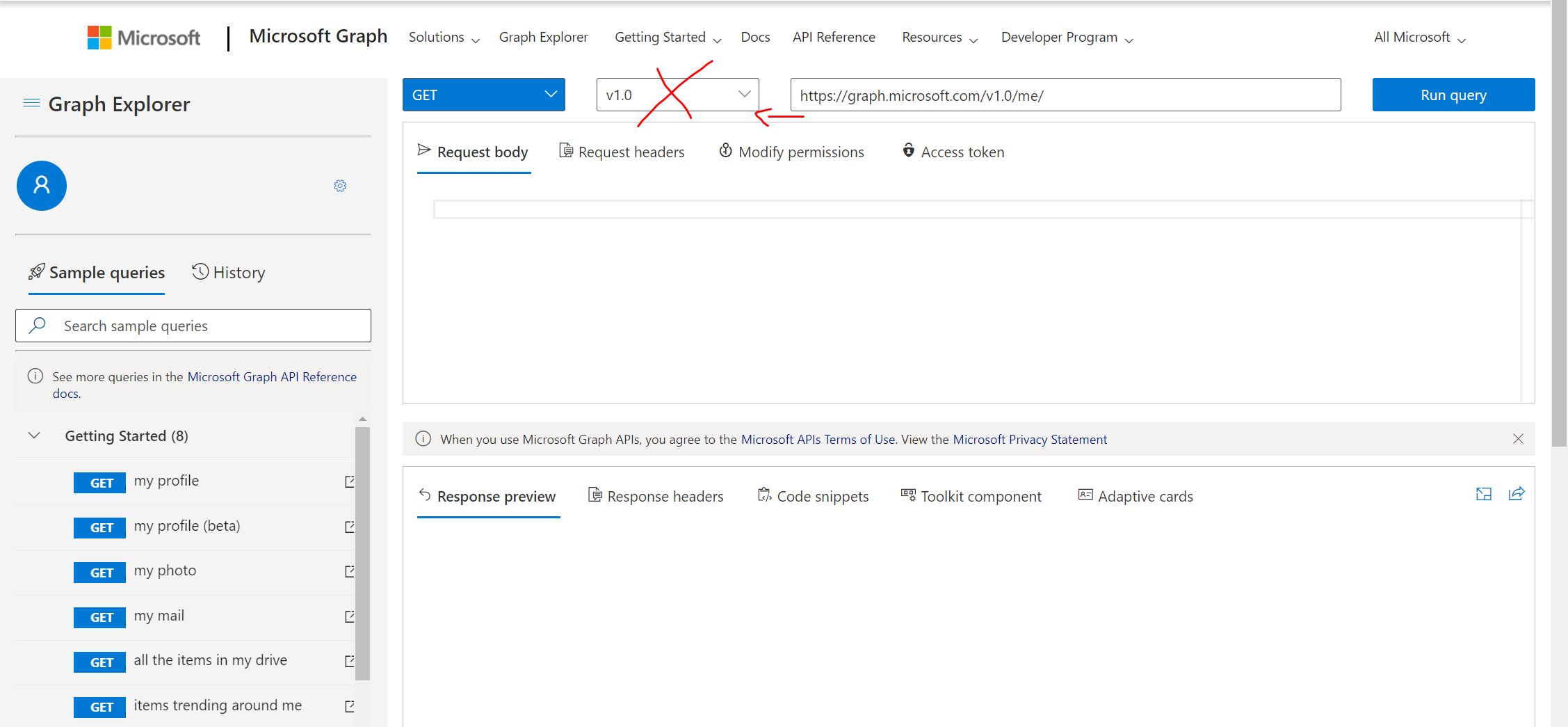Screen dimensions: 1568x727
Task: Click the share query icon above response area
Action: [1517, 494]
